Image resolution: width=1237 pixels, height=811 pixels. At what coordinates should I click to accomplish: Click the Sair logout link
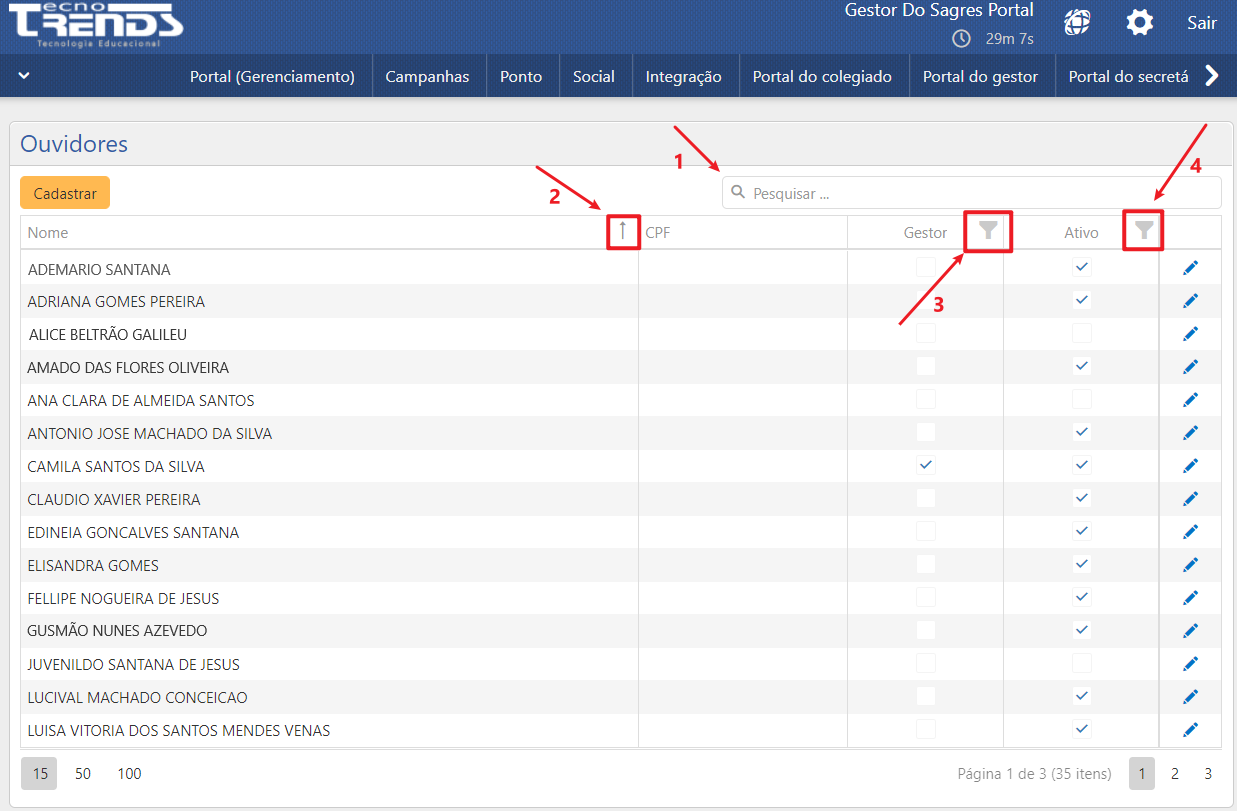[x=1201, y=22]
